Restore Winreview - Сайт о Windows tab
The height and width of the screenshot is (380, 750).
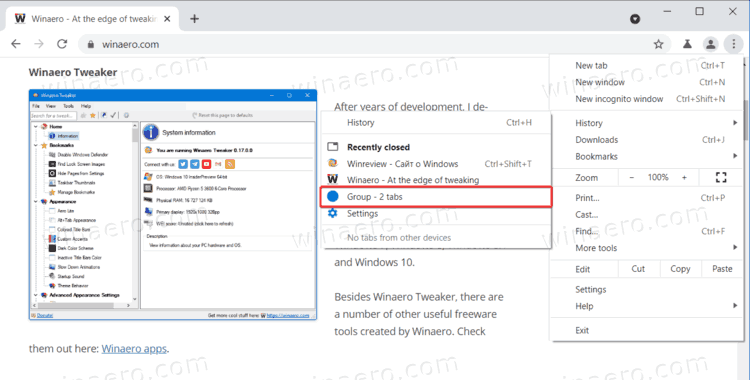436,164
